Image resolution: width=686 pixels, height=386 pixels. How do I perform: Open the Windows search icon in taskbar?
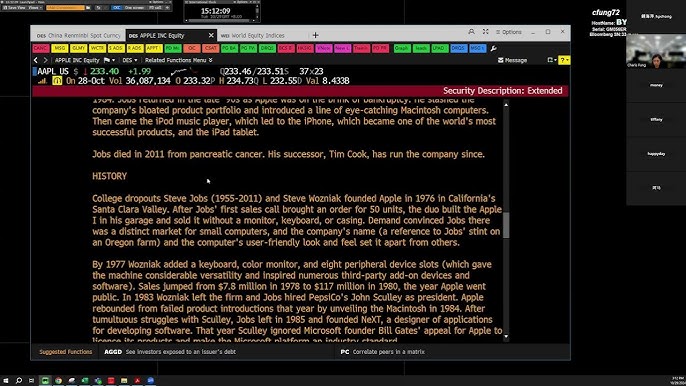tap(19, 381)
